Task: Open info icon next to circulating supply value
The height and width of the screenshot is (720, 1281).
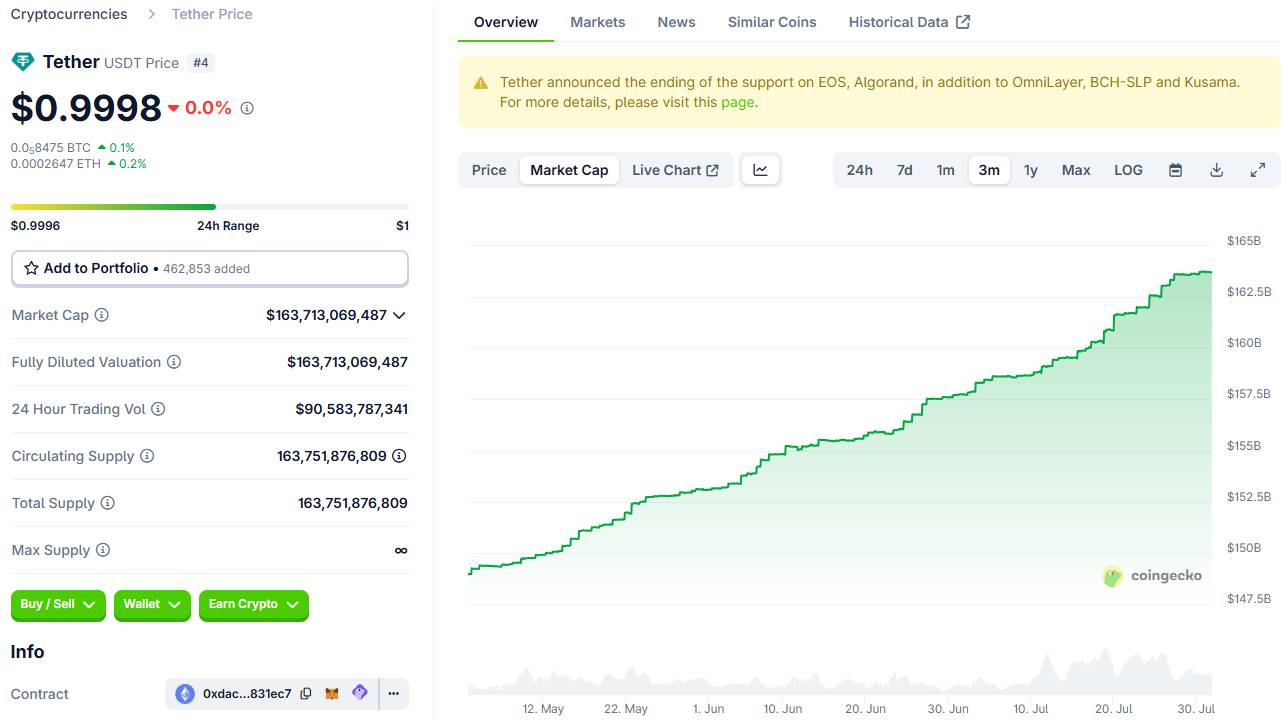Action: click(399, 456)
